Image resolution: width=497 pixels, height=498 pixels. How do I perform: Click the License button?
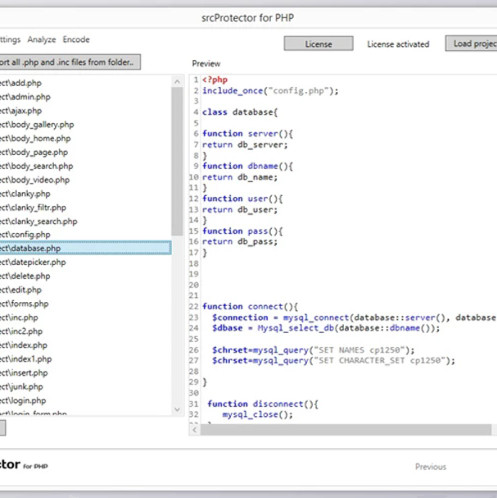click(319, 44)
